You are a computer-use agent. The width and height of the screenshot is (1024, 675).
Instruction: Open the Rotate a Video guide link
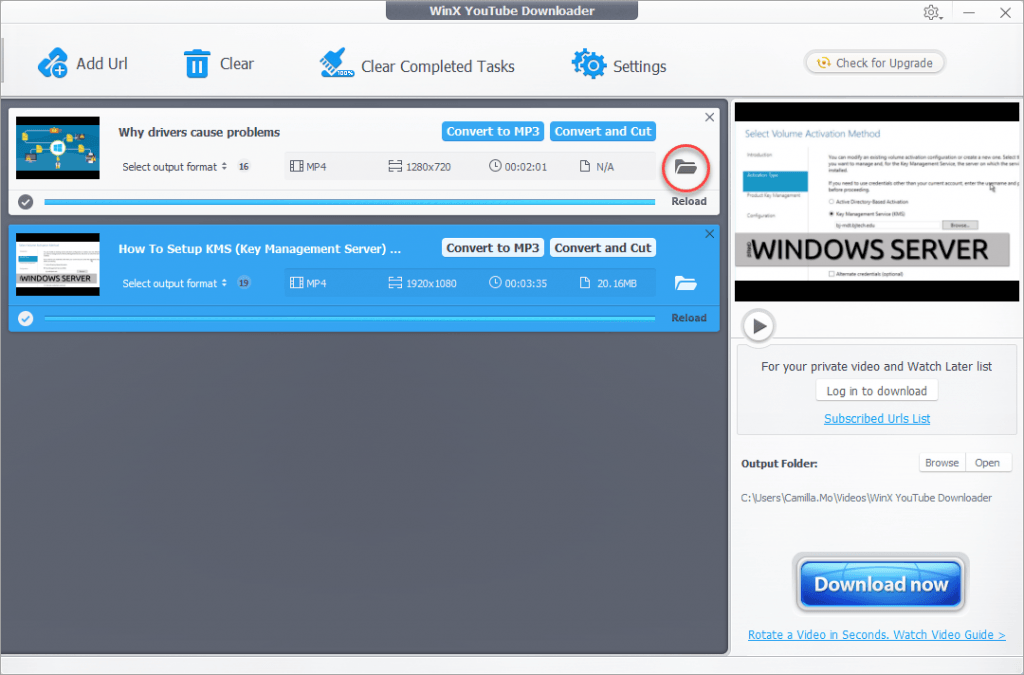tap(876, 635)
